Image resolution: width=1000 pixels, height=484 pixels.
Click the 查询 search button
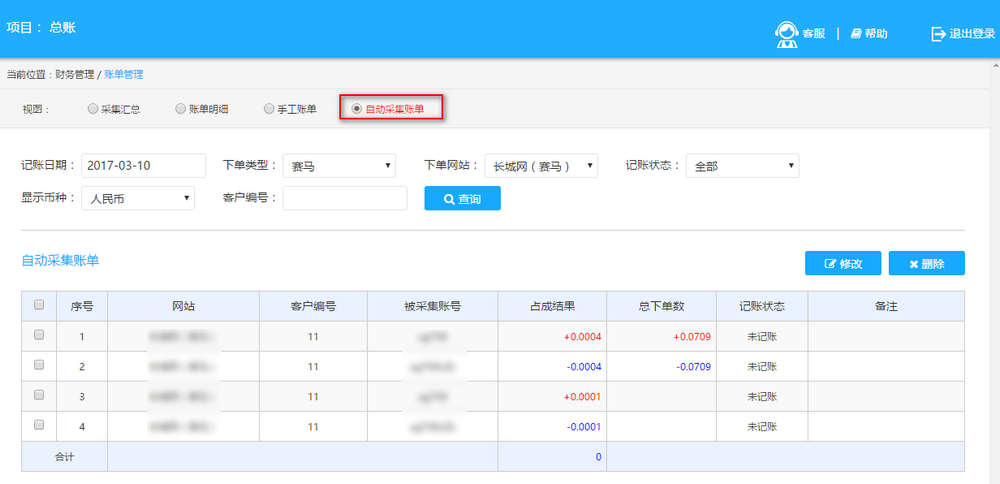coord(462,199)
